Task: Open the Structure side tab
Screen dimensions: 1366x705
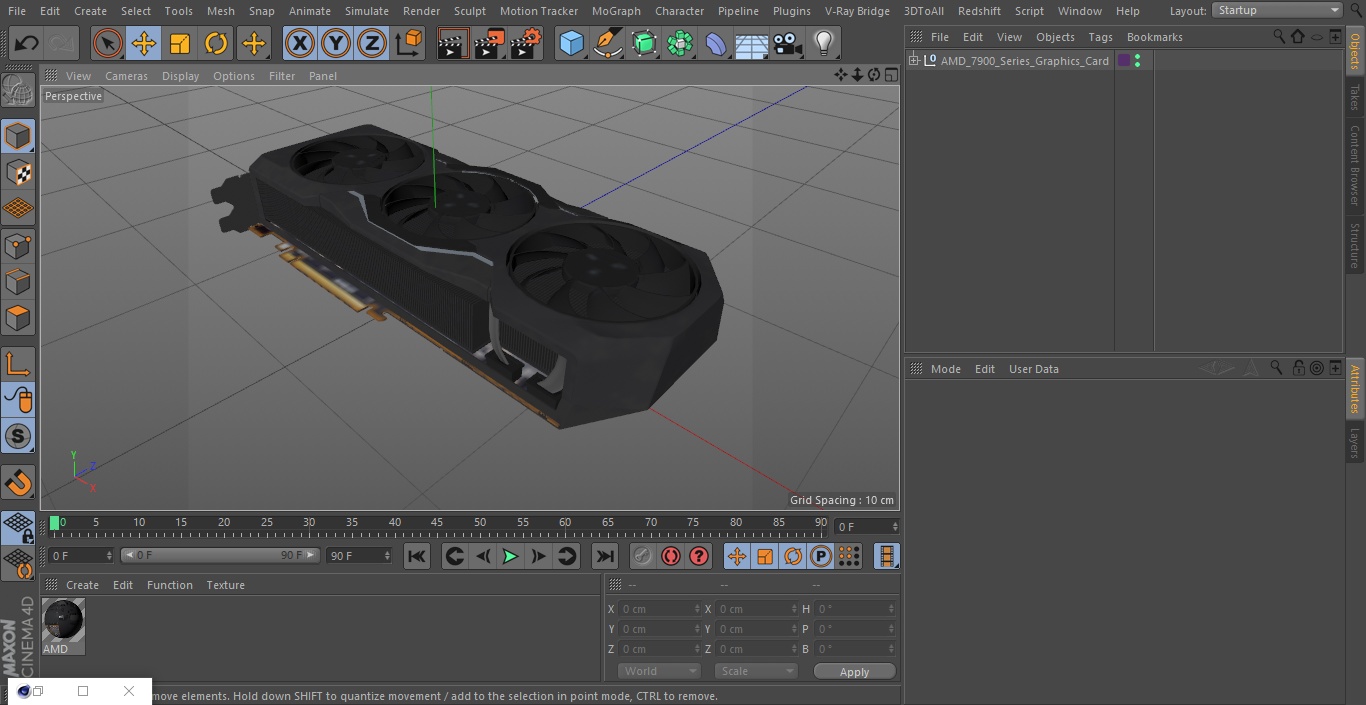Action: point(1355,246)
